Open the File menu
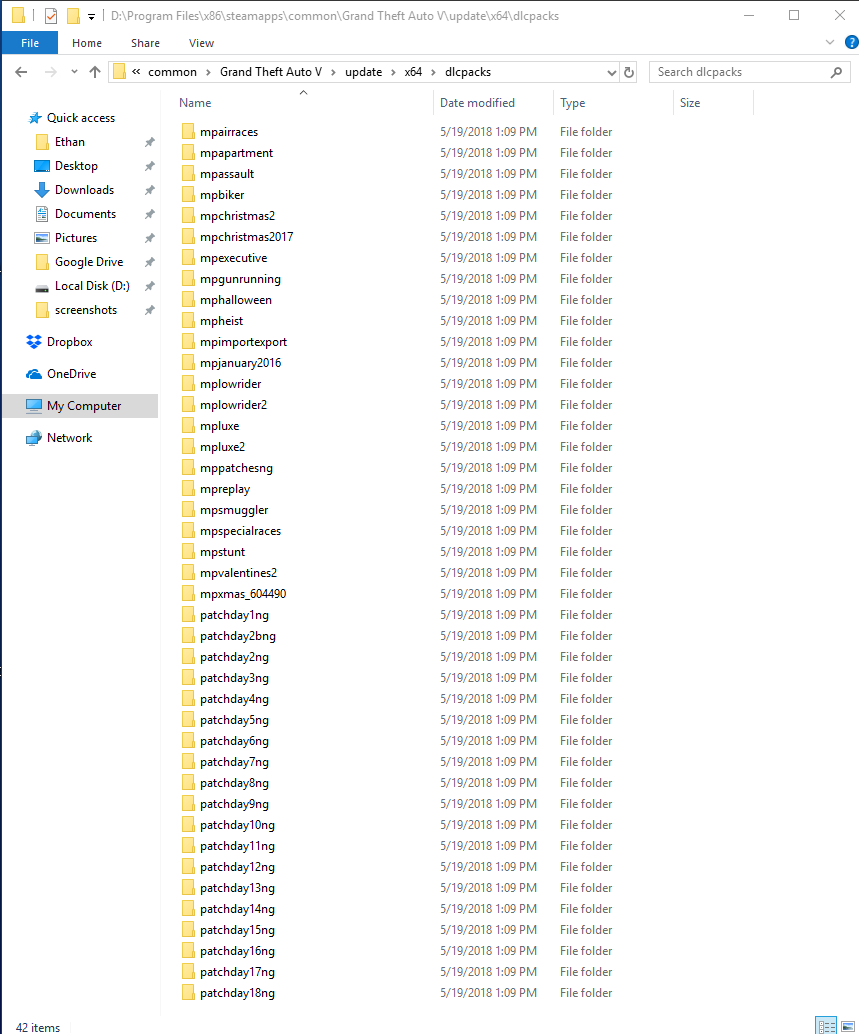 click(x=30, y=43)
